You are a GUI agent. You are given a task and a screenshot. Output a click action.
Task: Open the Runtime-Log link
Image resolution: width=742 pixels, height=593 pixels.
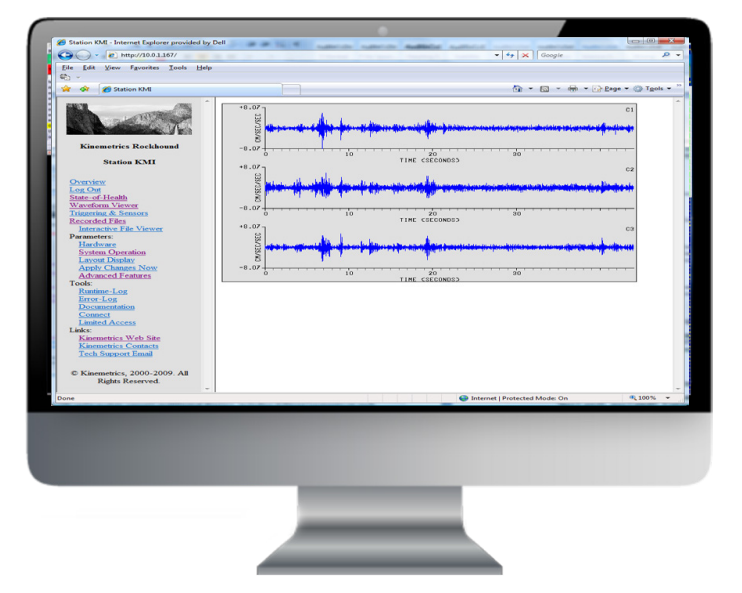click(103, 291)
